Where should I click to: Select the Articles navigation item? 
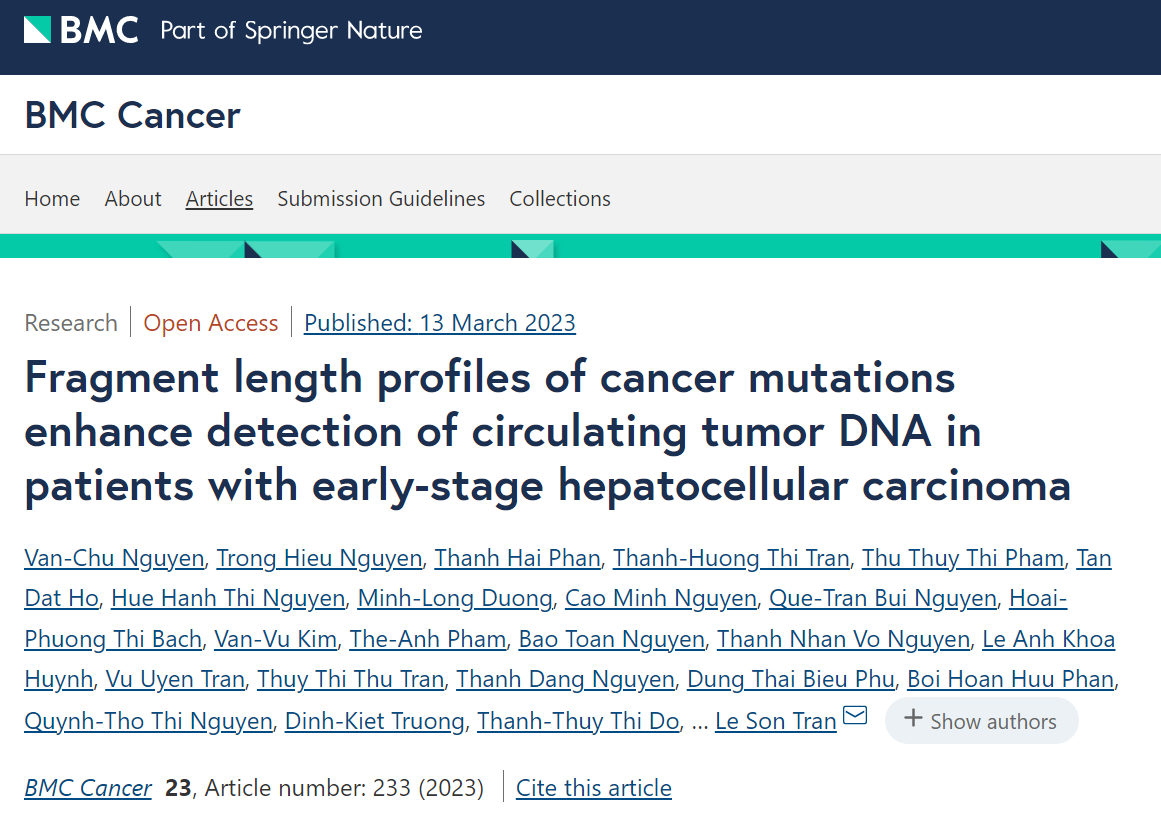pyautogui.click(x=219, y=198)
